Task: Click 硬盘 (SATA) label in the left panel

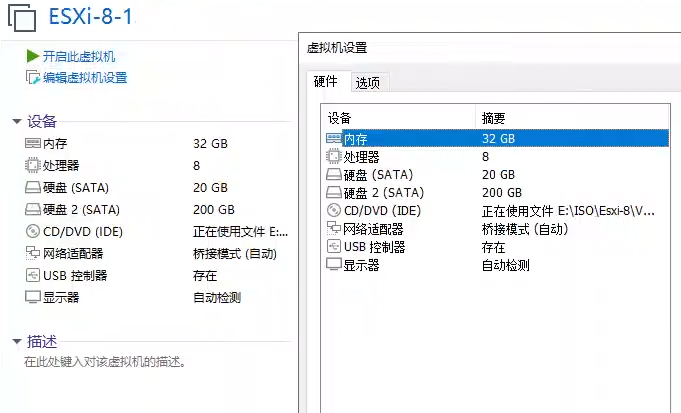Action: coord(76,188)
